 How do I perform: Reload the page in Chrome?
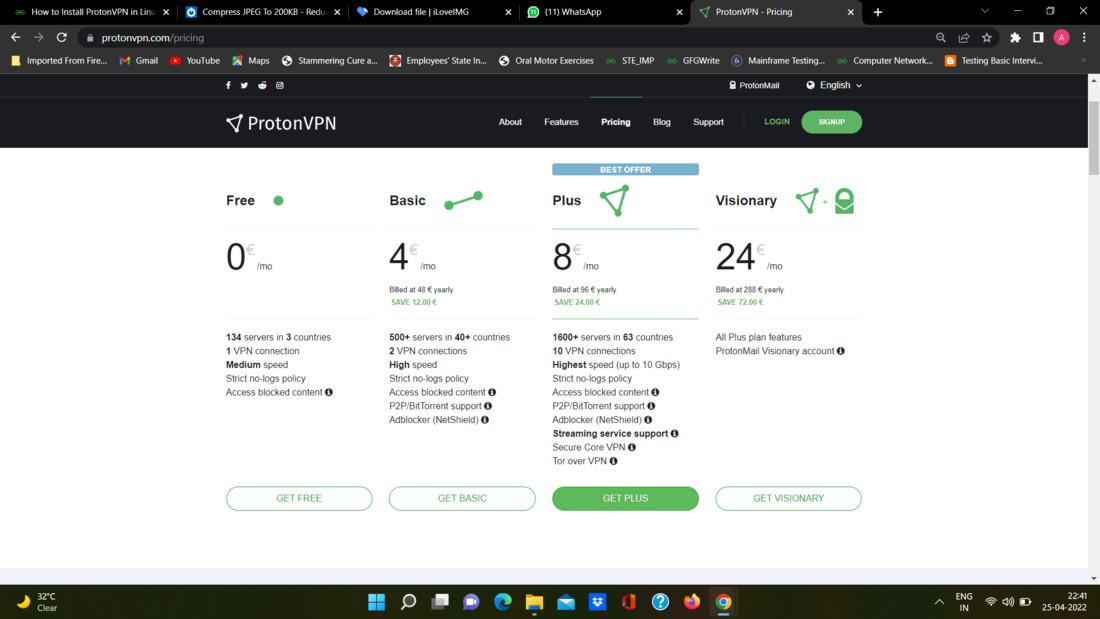(x=62, y=37)
